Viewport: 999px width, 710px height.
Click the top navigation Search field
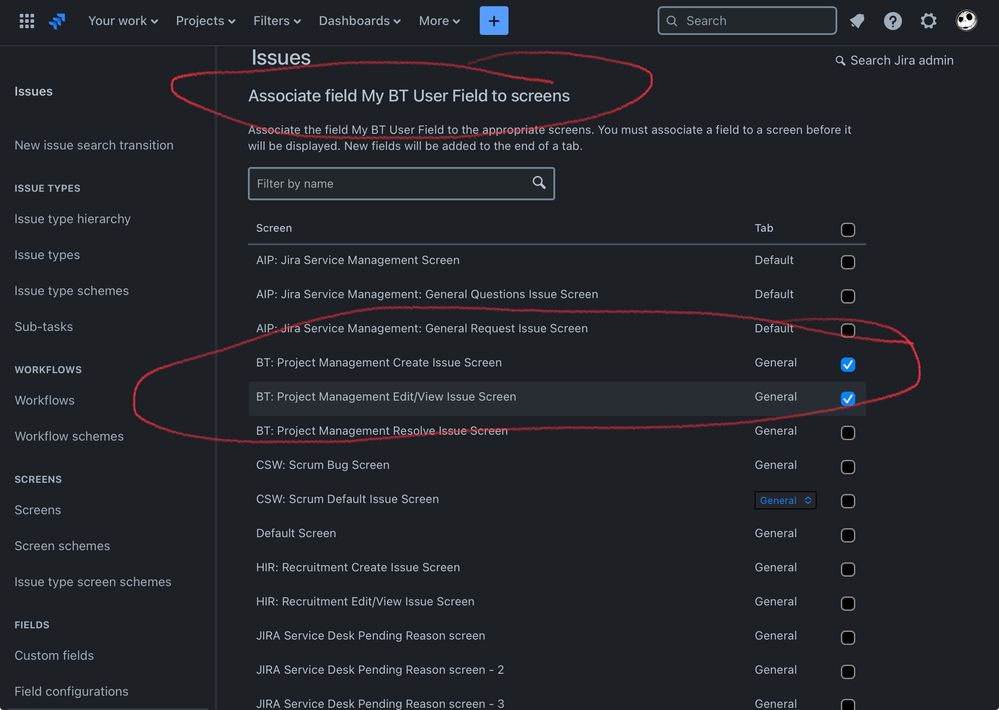point(747,21)
